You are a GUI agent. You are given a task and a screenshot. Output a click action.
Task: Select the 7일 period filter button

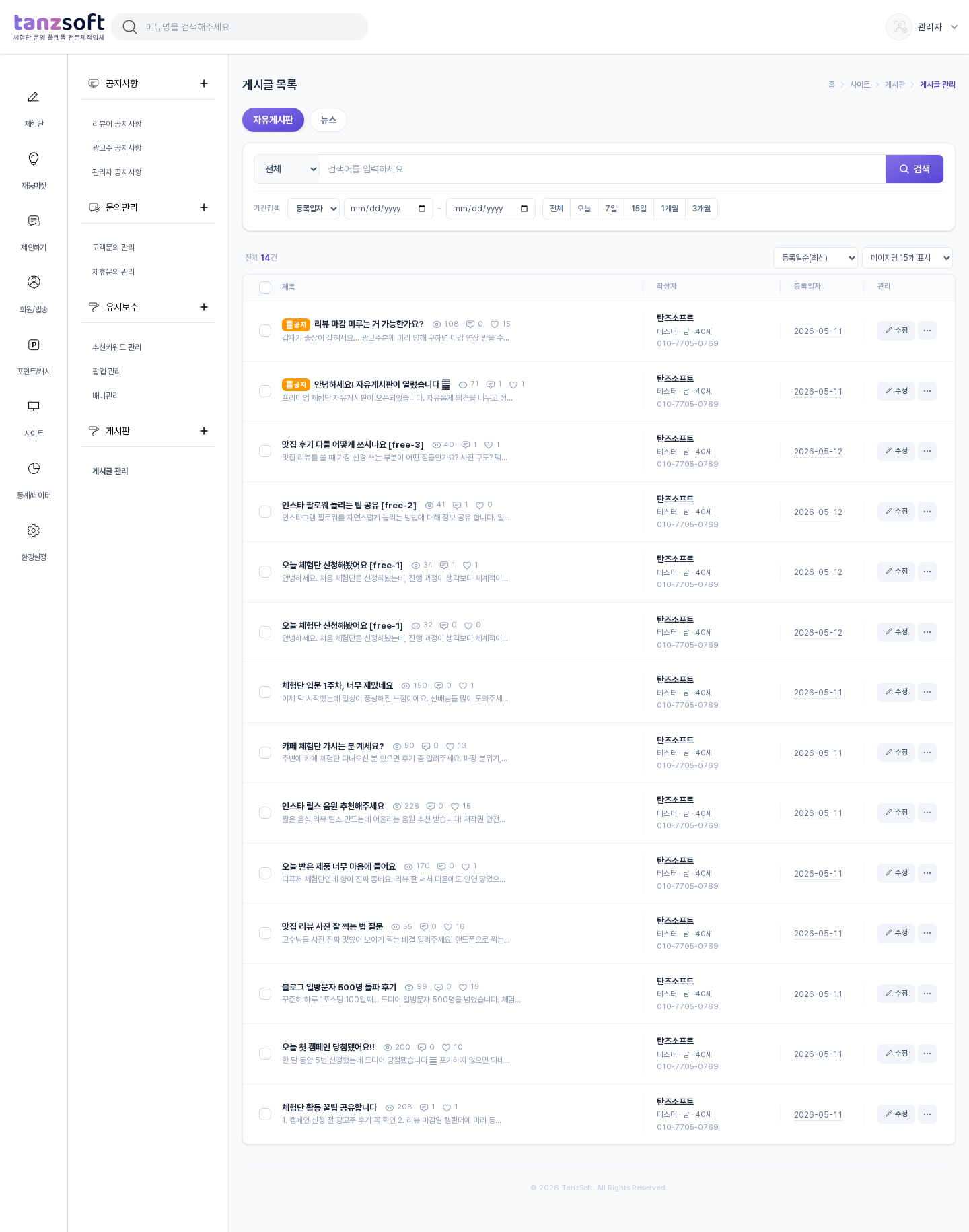pyautogui.click(x=611, y=209)
